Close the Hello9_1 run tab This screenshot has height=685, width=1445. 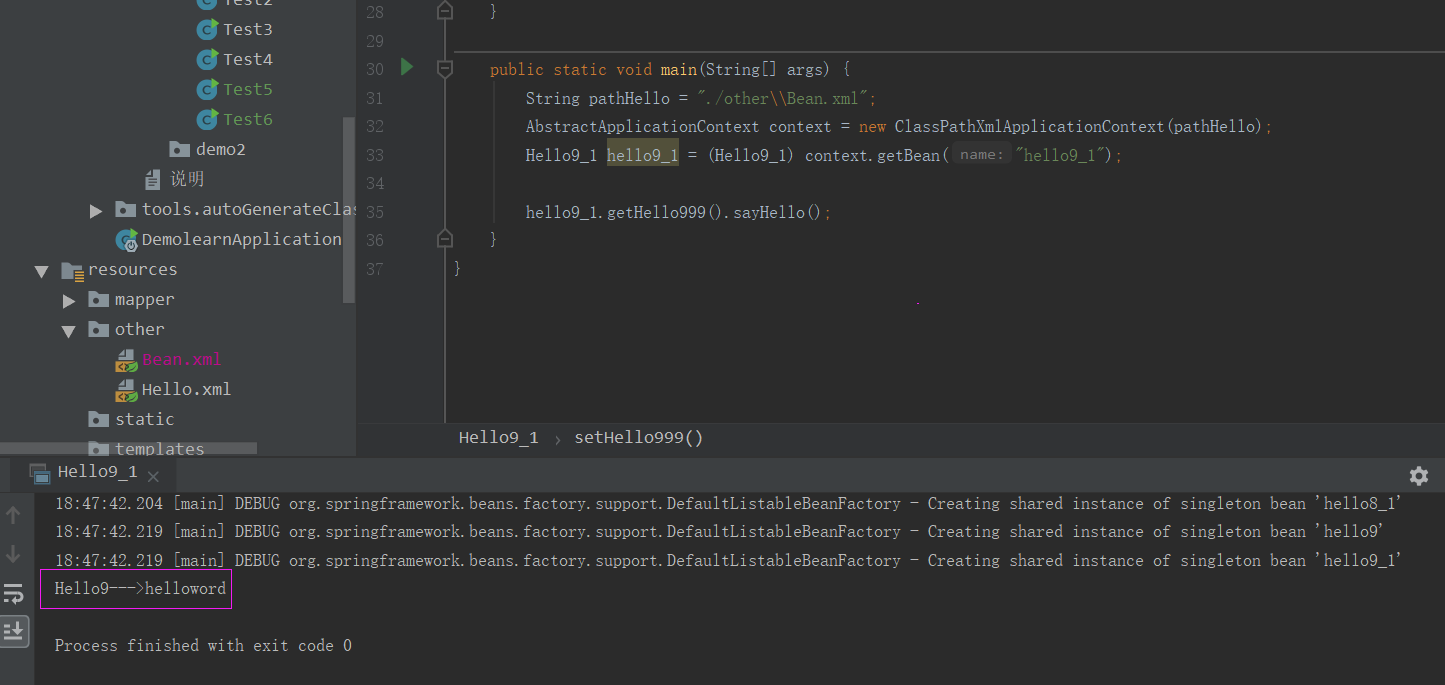pyautogui.click(x=154, y=477)
